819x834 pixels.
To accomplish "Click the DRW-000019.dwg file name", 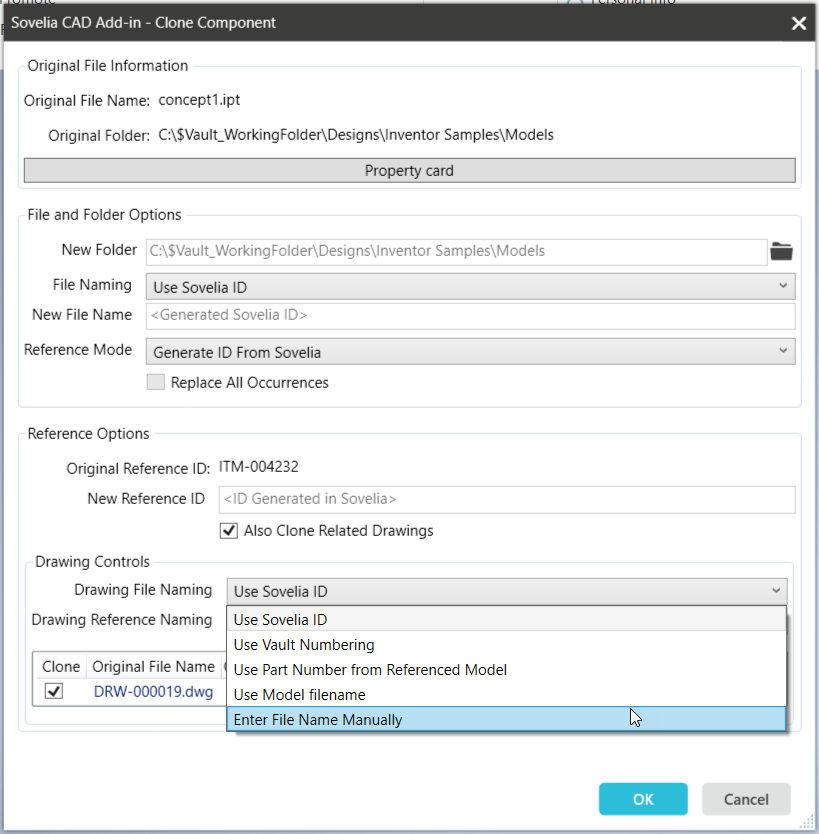I will 153,691.
